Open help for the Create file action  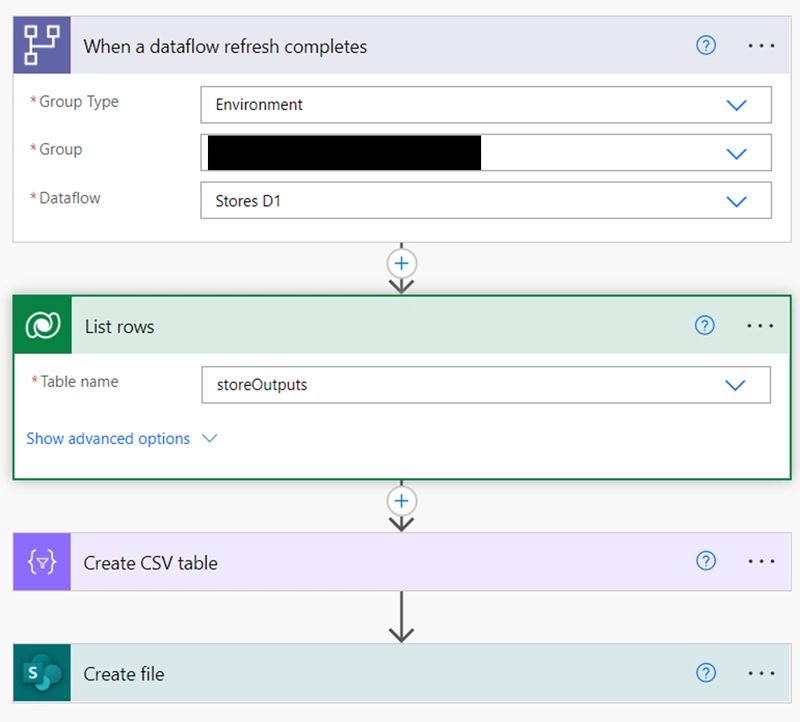[x=705, y=673]
